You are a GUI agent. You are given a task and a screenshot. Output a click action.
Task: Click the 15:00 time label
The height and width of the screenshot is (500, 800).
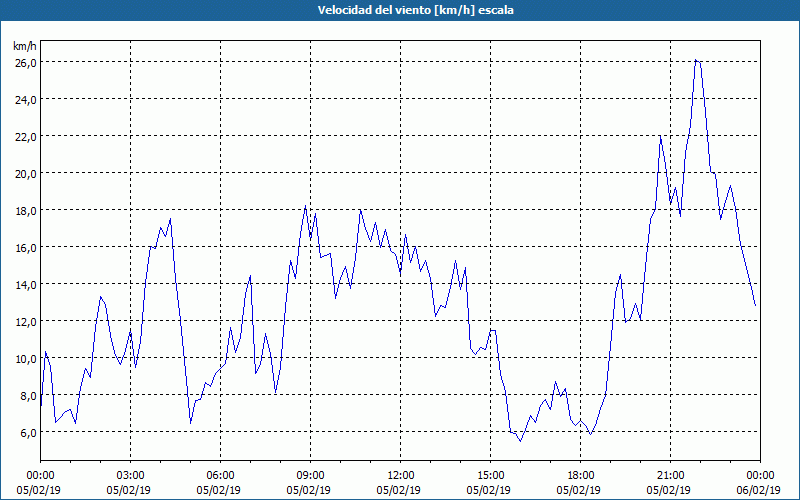pyautogui.click(x=490, y=476)
